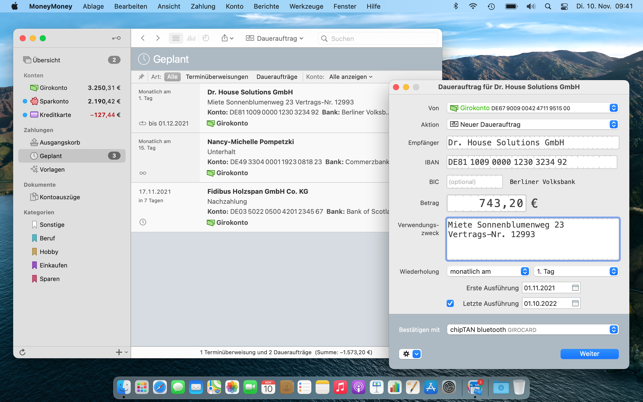Image resolution: width=643 pixels, height=402 pixels.
Task: Click the Spotlight search icon in the menu bar
Action: coord(548,6)
